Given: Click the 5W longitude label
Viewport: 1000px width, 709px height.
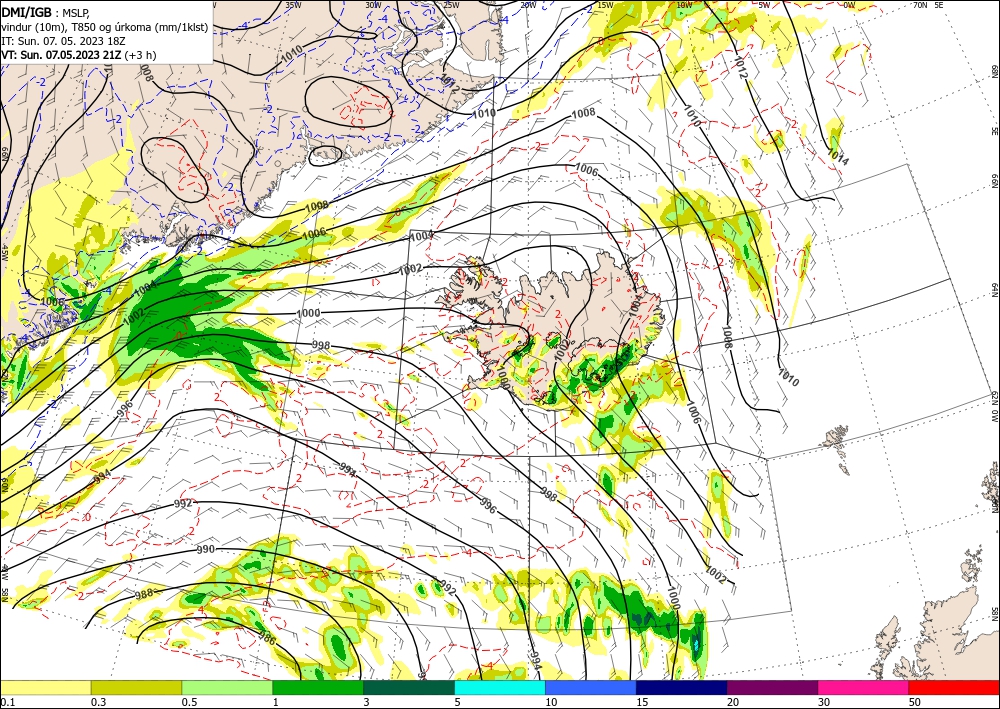Looking at the screenshot, I should 764,5.
